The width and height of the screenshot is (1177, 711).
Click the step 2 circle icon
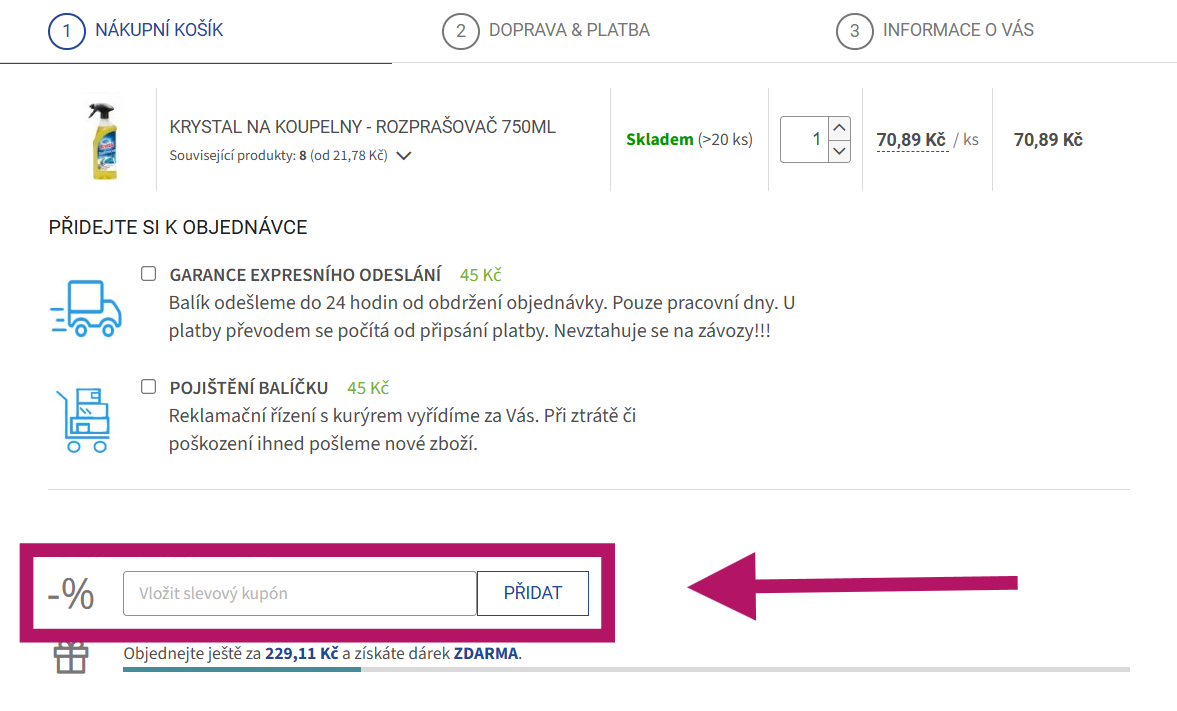click(460, 31)
